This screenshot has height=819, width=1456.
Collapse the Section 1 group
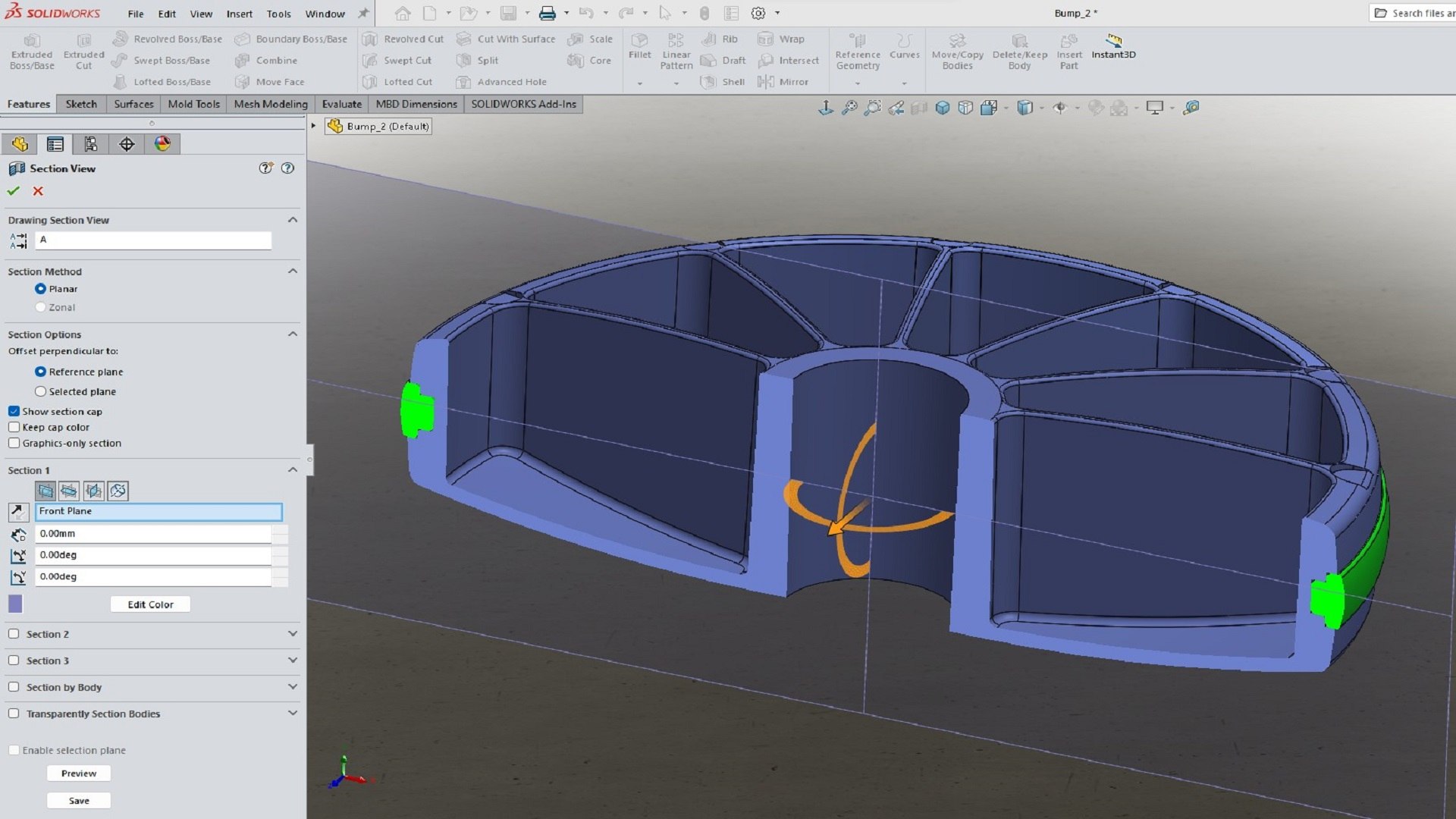(x=293, y=470)
